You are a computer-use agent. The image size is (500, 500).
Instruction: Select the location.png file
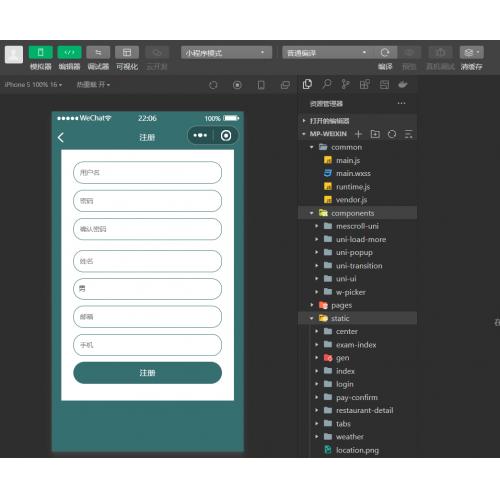[358, 450]
